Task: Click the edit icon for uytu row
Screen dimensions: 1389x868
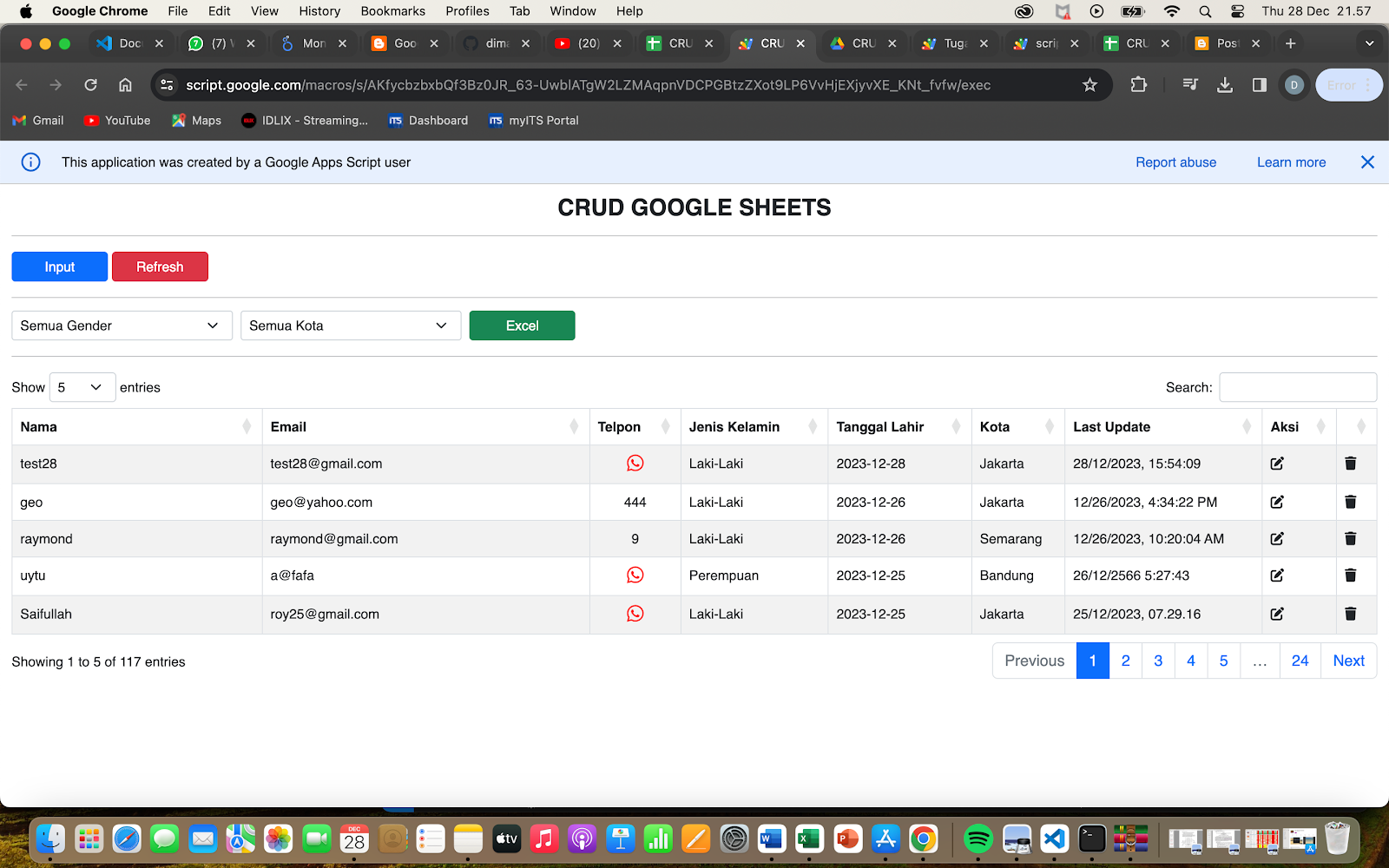Action: 1277,575
